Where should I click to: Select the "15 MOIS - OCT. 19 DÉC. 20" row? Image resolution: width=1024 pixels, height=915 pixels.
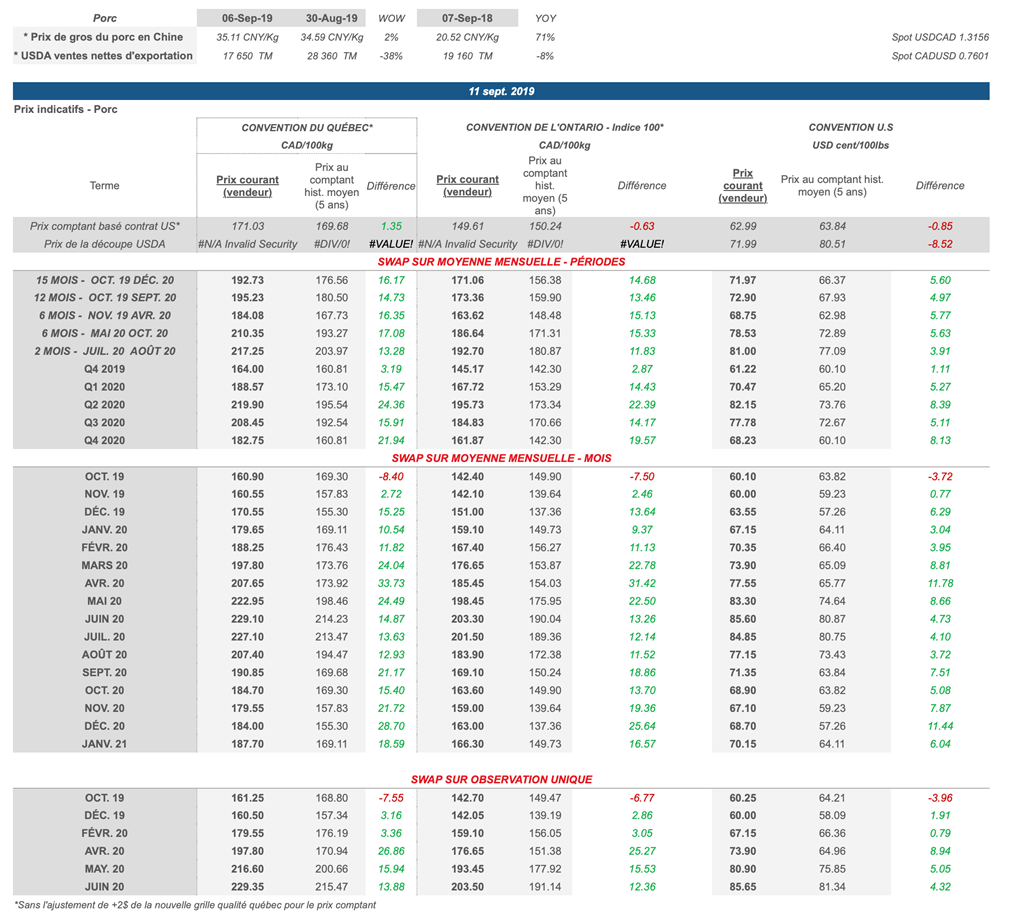coord(104,280)
